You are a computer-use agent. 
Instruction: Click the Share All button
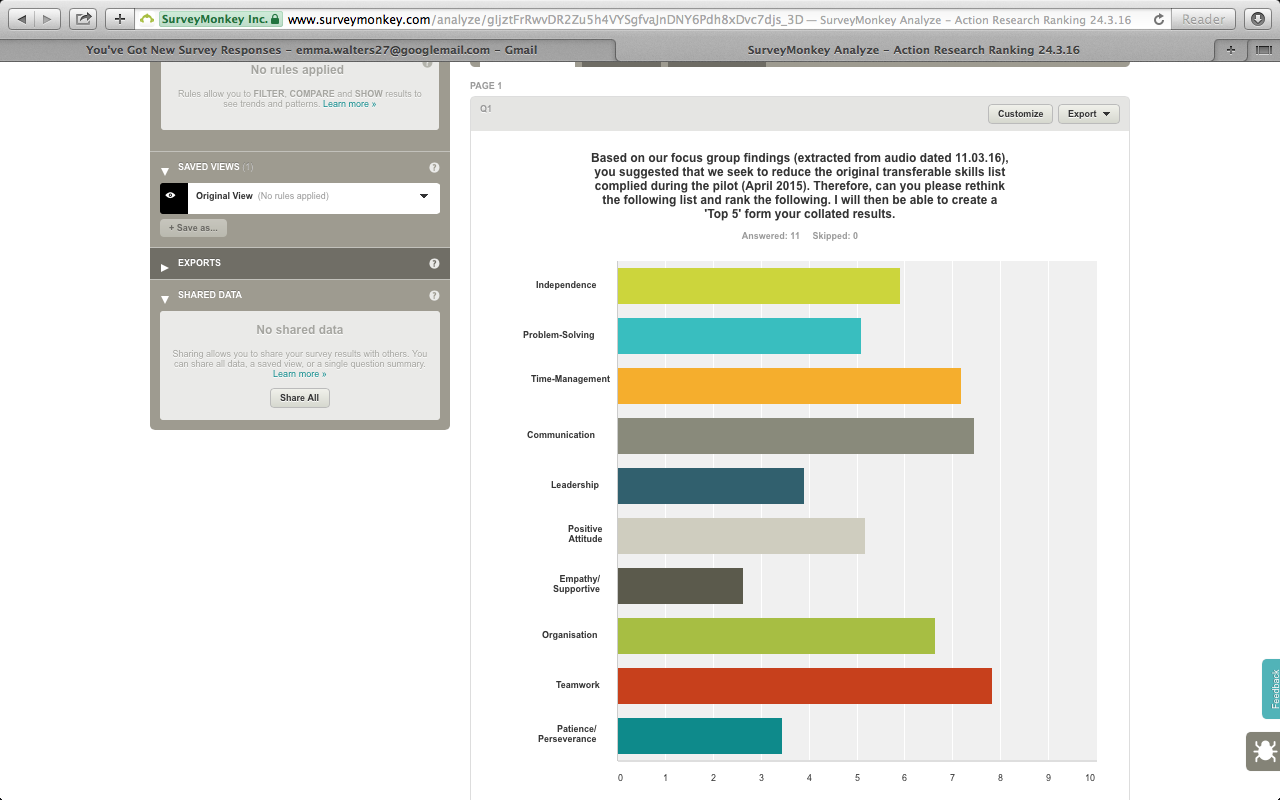coord(299,398)
